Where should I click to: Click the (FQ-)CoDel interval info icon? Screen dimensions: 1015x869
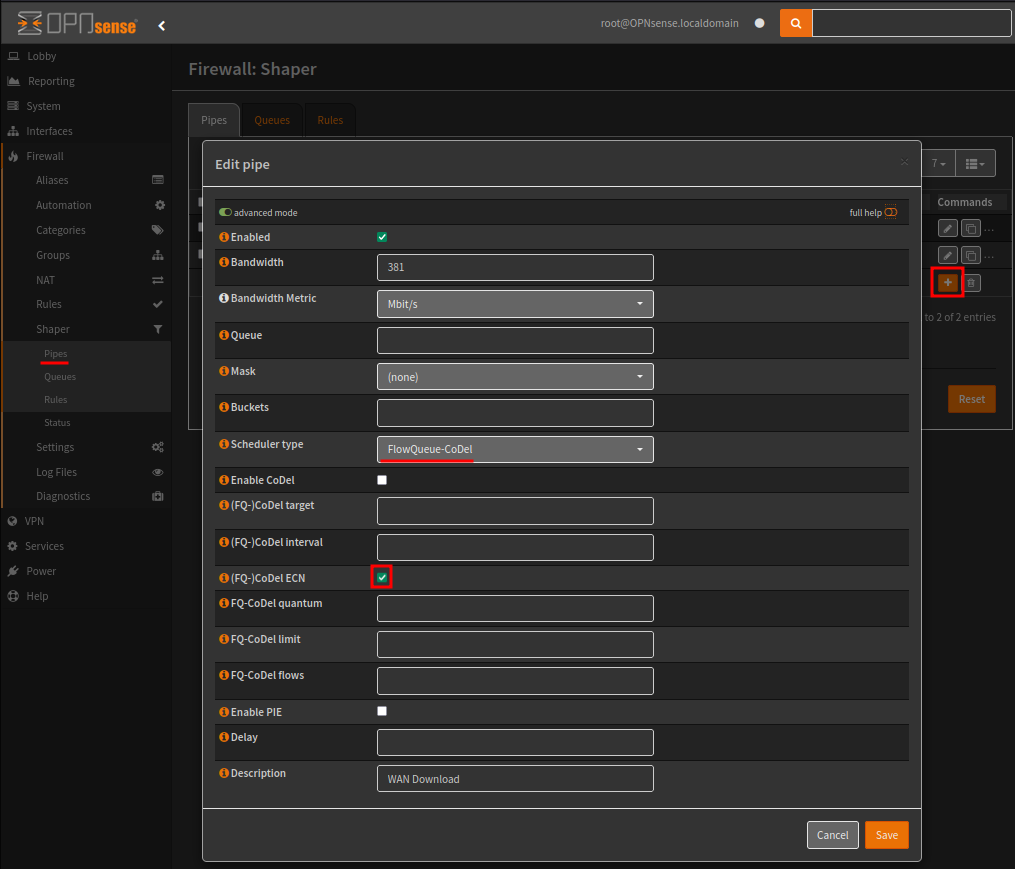224,542
